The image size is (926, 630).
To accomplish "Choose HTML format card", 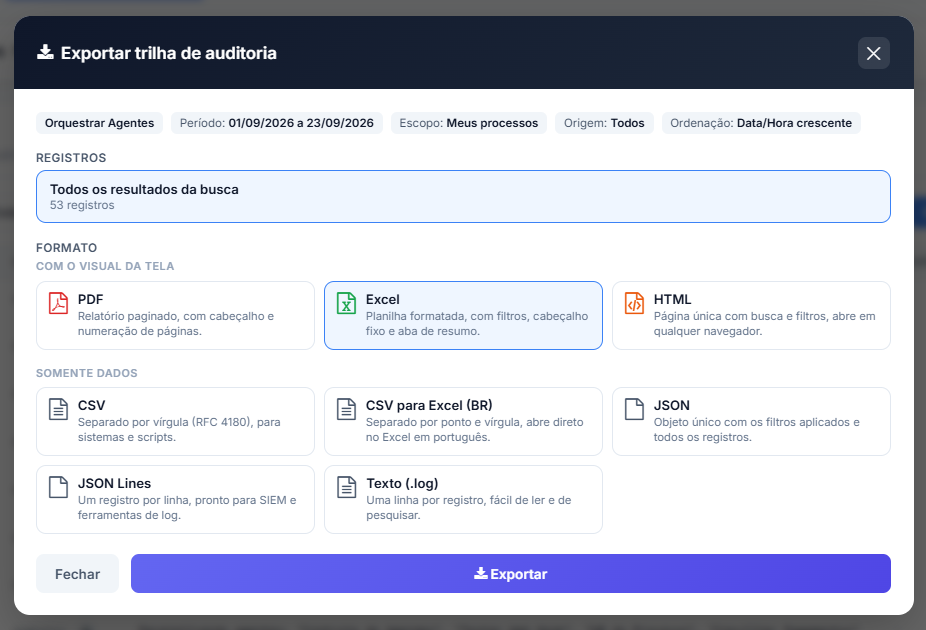I will (x=751, y=315).
